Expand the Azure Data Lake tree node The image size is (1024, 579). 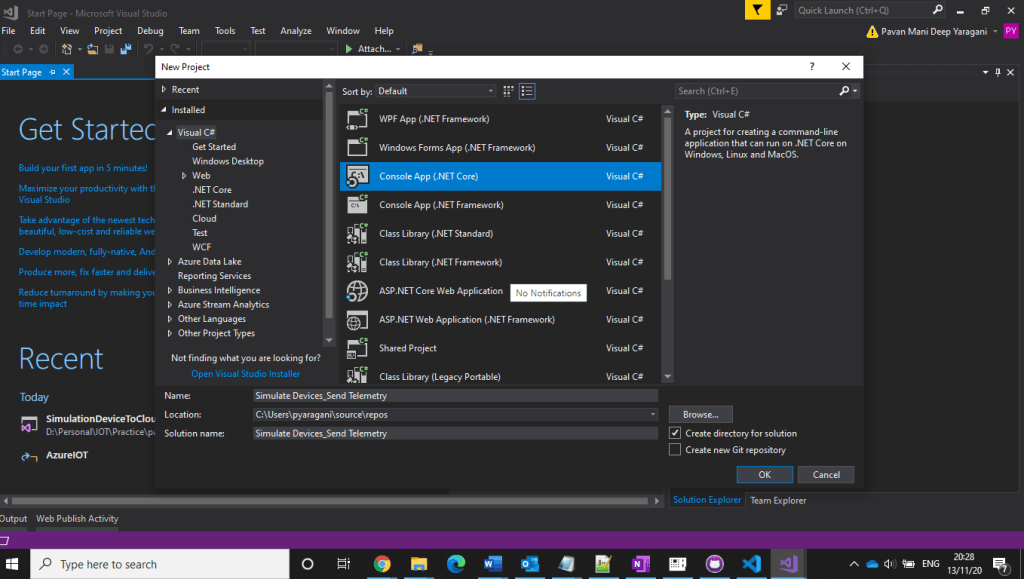170,262
